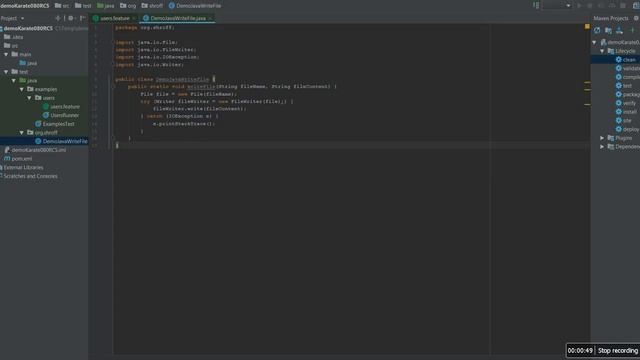Click the shroff breadcrumb in navigation bar
Image resolution: width=640 pixels, height=360 pixels.
[152, 6]
